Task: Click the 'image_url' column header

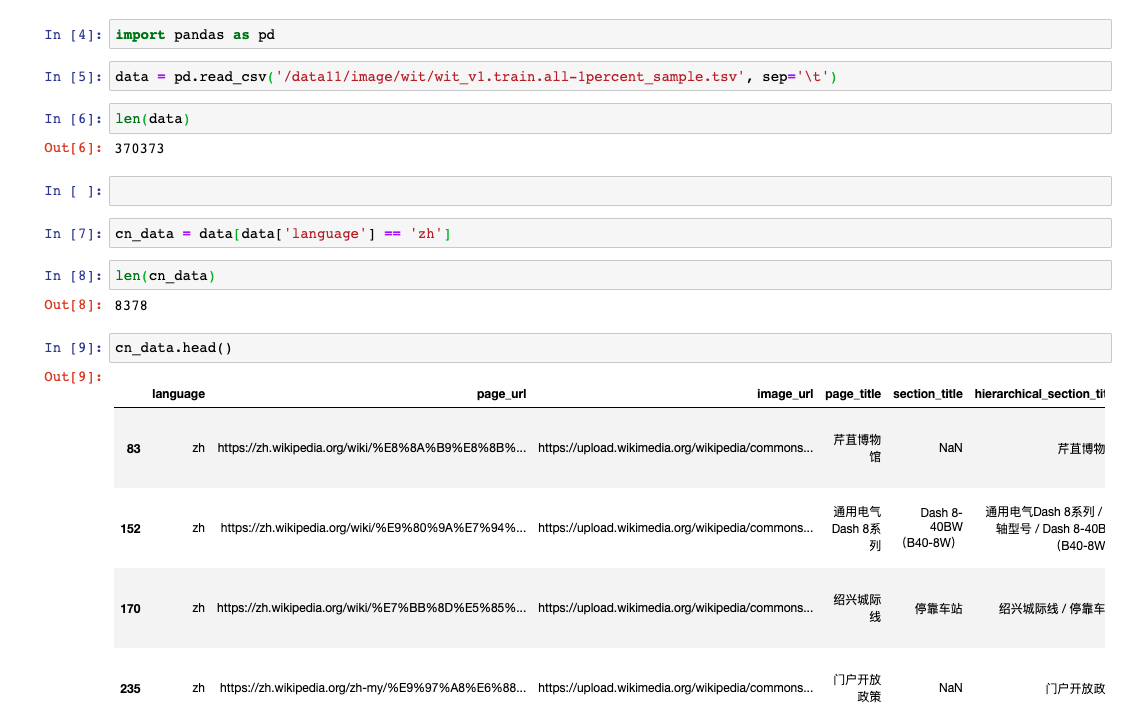Action: pyautogui.click(x=784, y=394)
